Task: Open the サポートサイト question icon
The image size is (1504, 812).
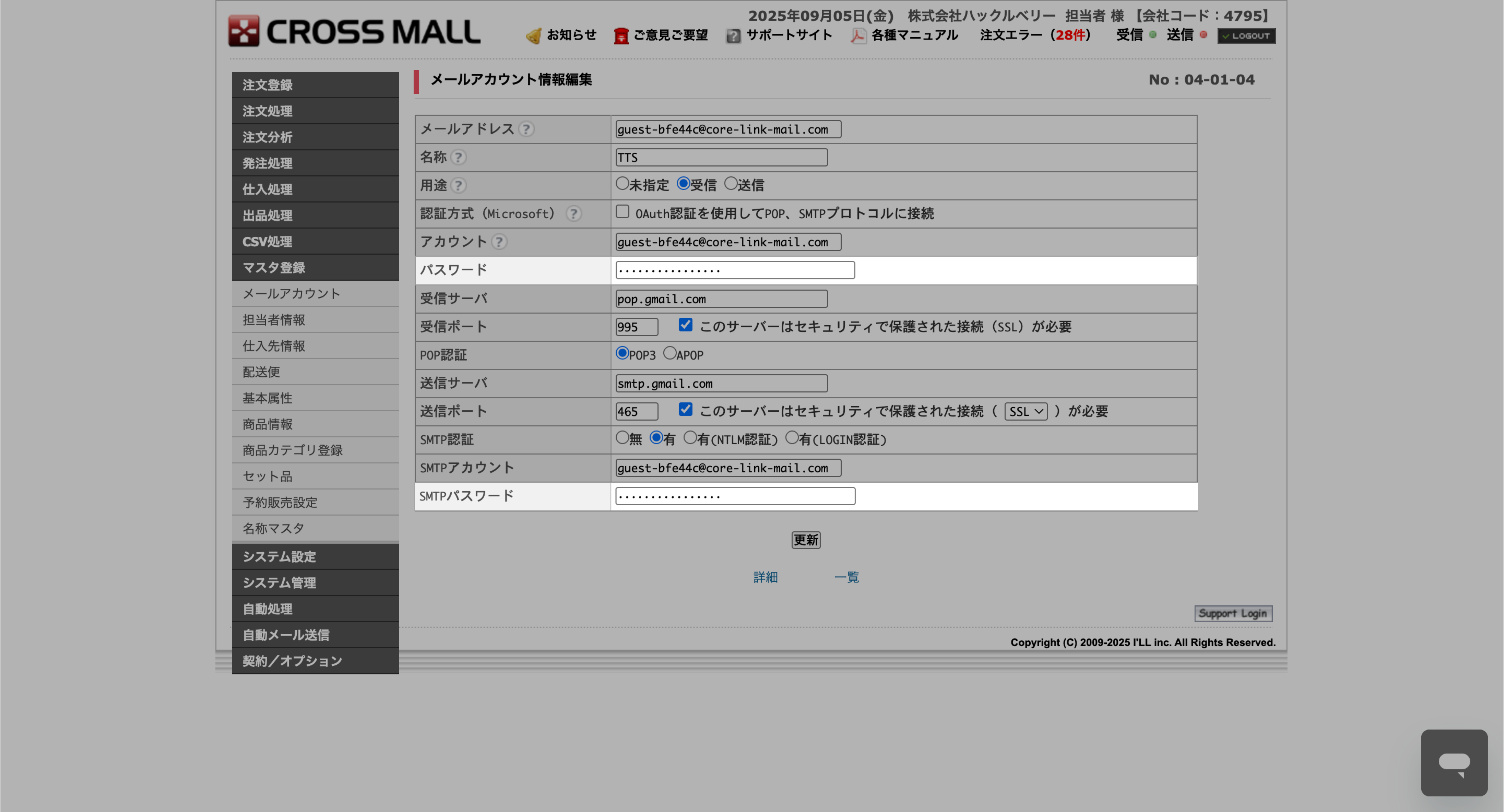Action: 733,36
